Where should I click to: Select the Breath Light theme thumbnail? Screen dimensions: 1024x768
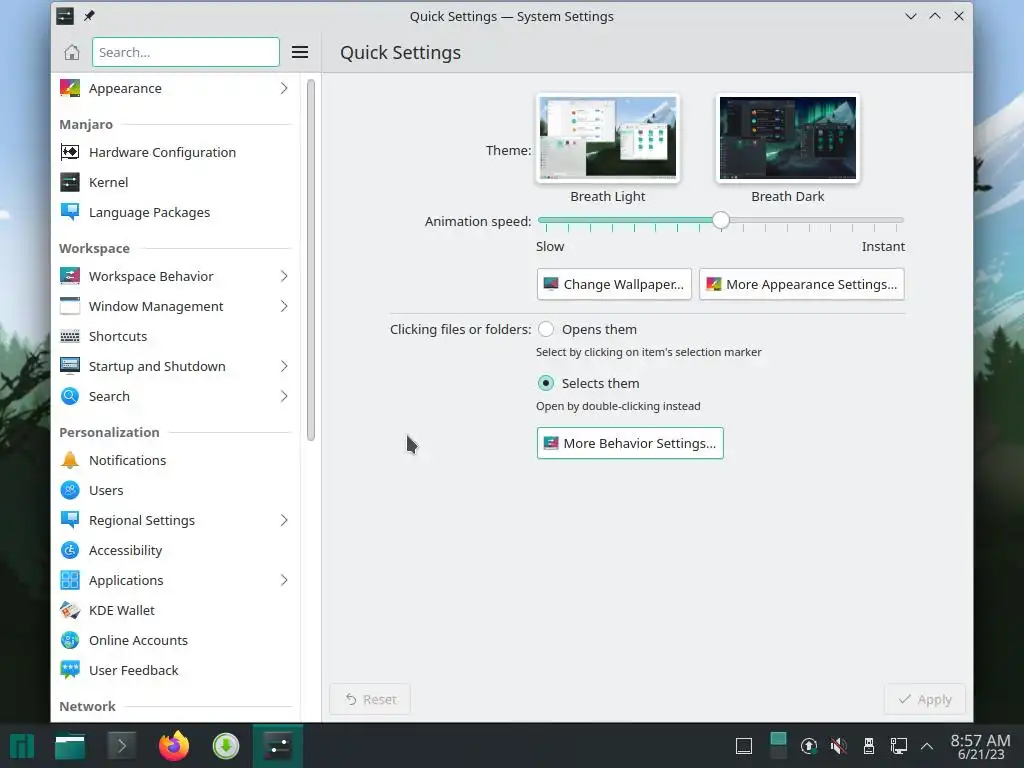(607, 138)
